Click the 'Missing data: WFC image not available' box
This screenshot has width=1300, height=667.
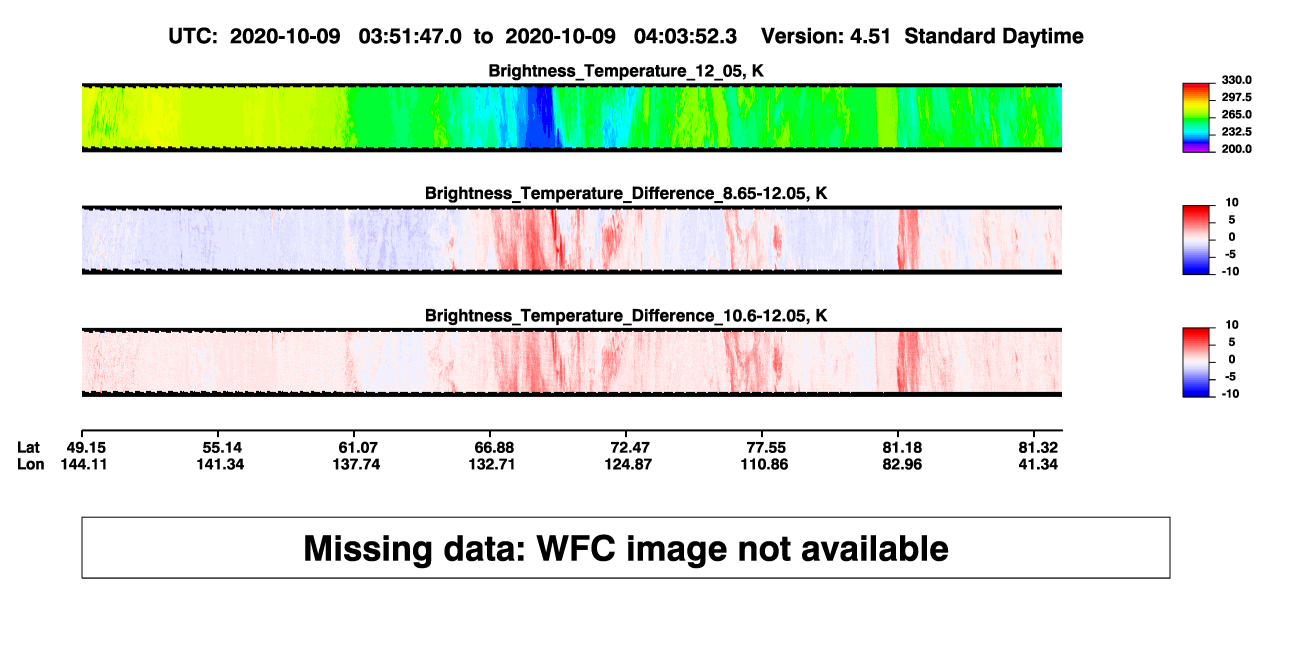pos(625,547)
